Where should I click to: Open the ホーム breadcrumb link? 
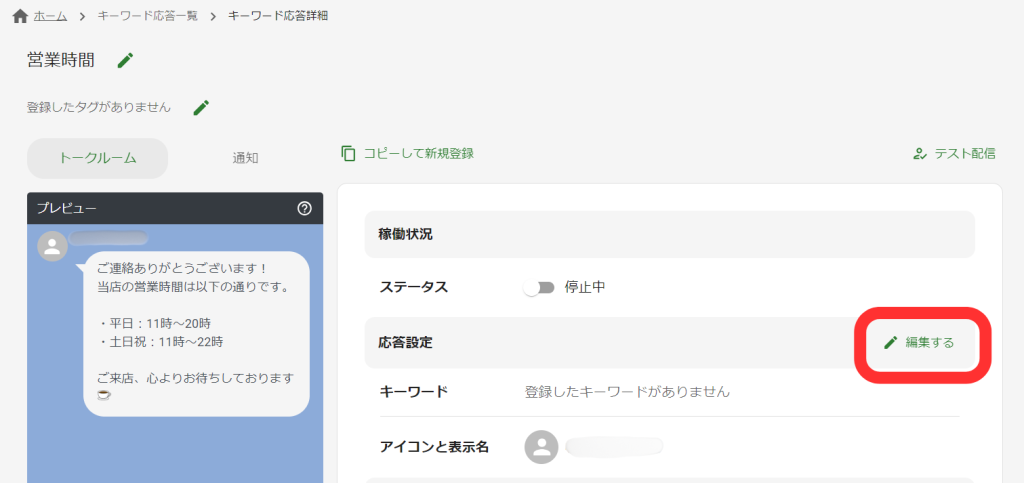pyautogui.click(x=50, y=16)
